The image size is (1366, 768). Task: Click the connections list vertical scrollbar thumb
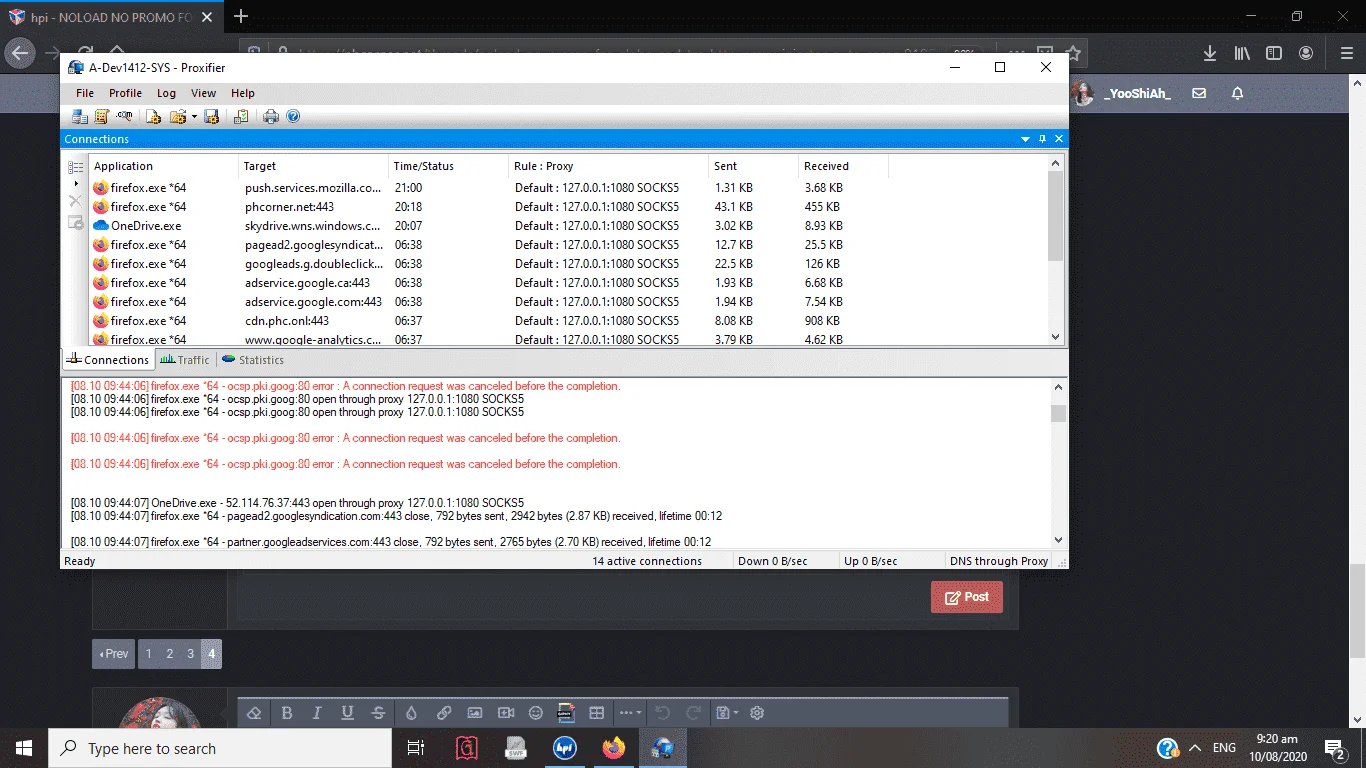[x=1056, y=216]
